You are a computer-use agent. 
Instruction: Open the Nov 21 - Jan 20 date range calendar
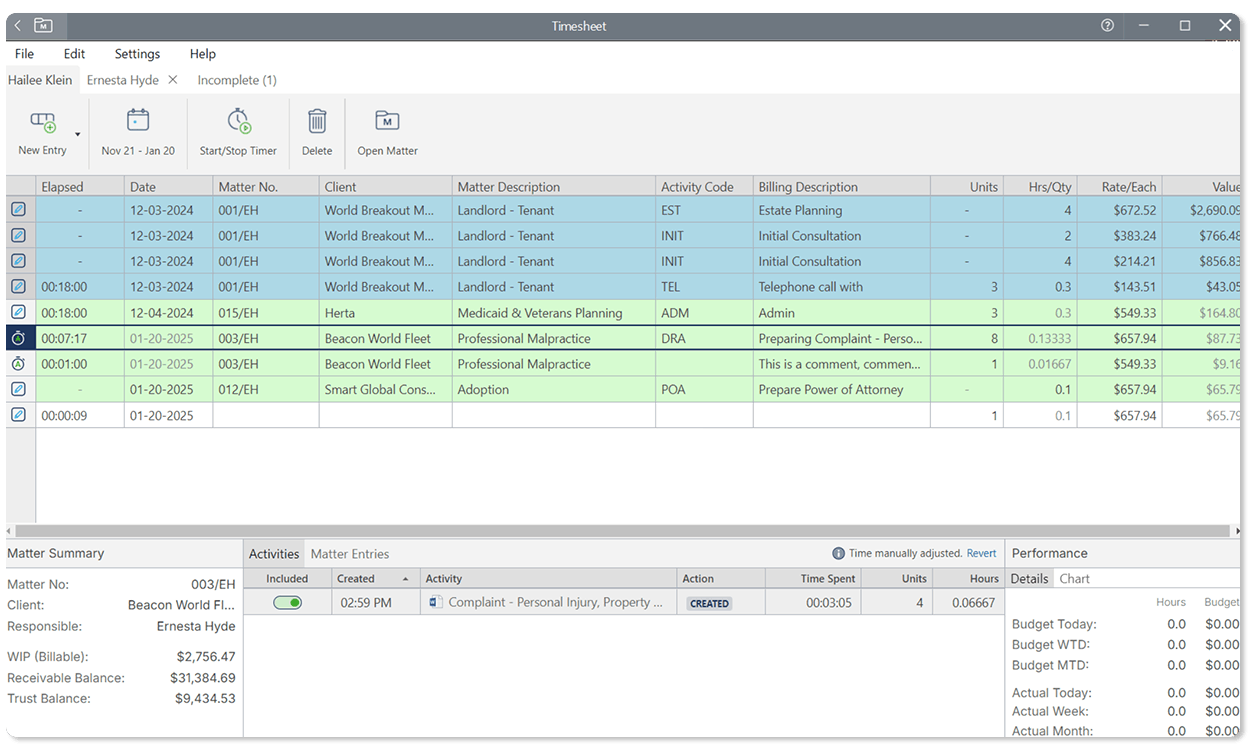(138, 121)
